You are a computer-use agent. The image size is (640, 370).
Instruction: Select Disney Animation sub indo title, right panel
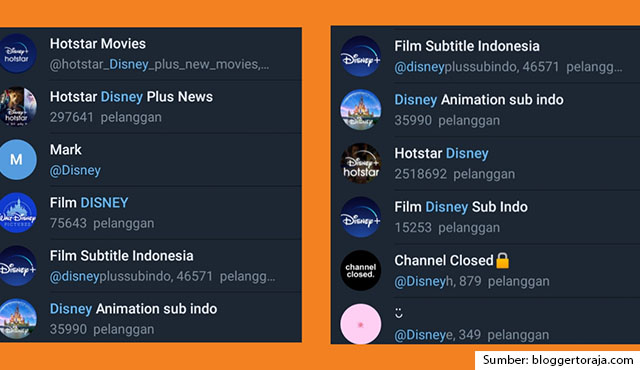click(479, 100)
